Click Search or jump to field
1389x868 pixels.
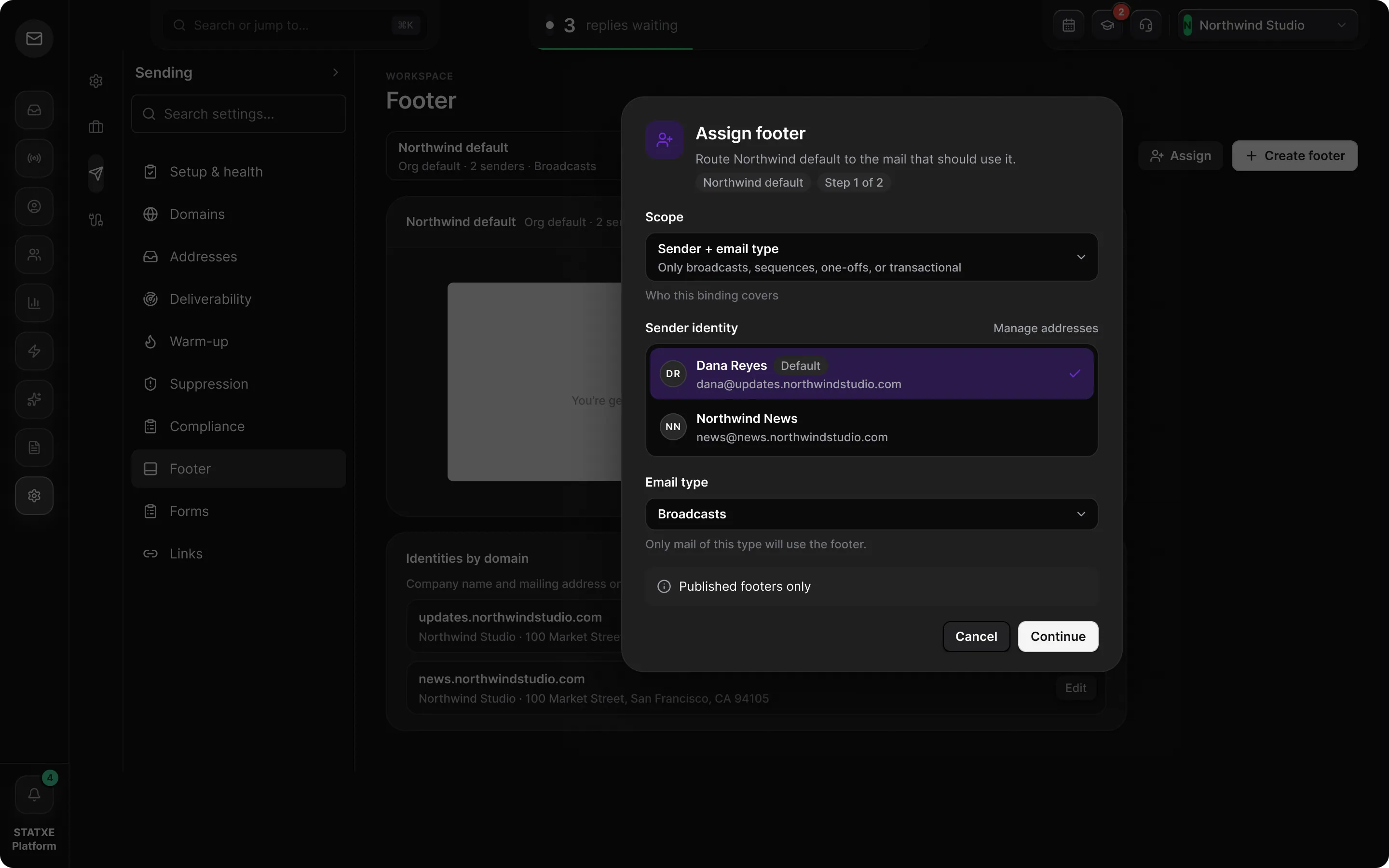(295, 25)
